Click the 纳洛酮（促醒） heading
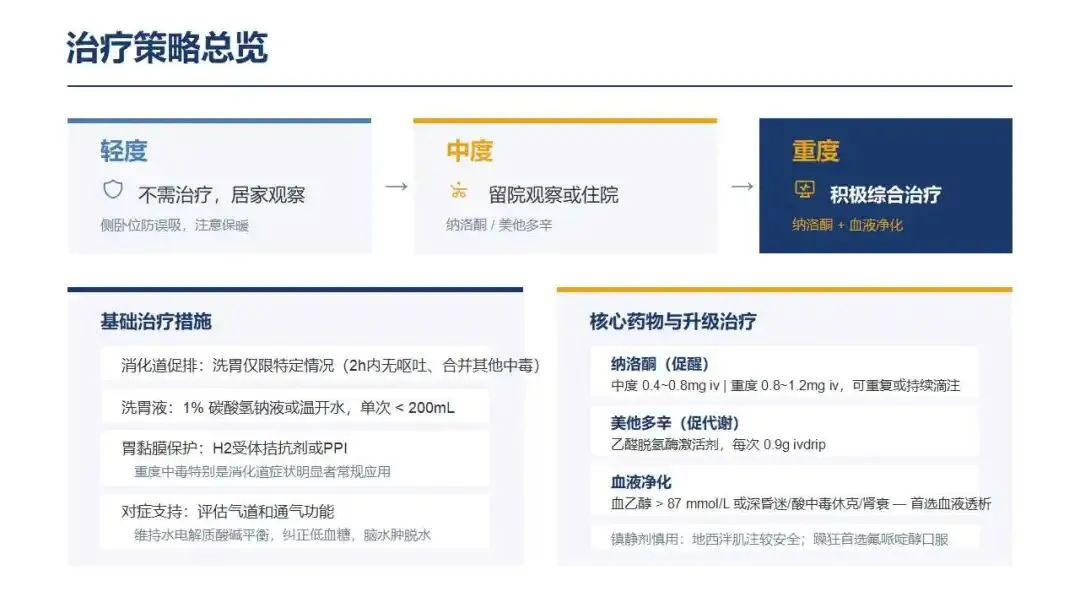The image size is (1080, 608). [660, 364]
